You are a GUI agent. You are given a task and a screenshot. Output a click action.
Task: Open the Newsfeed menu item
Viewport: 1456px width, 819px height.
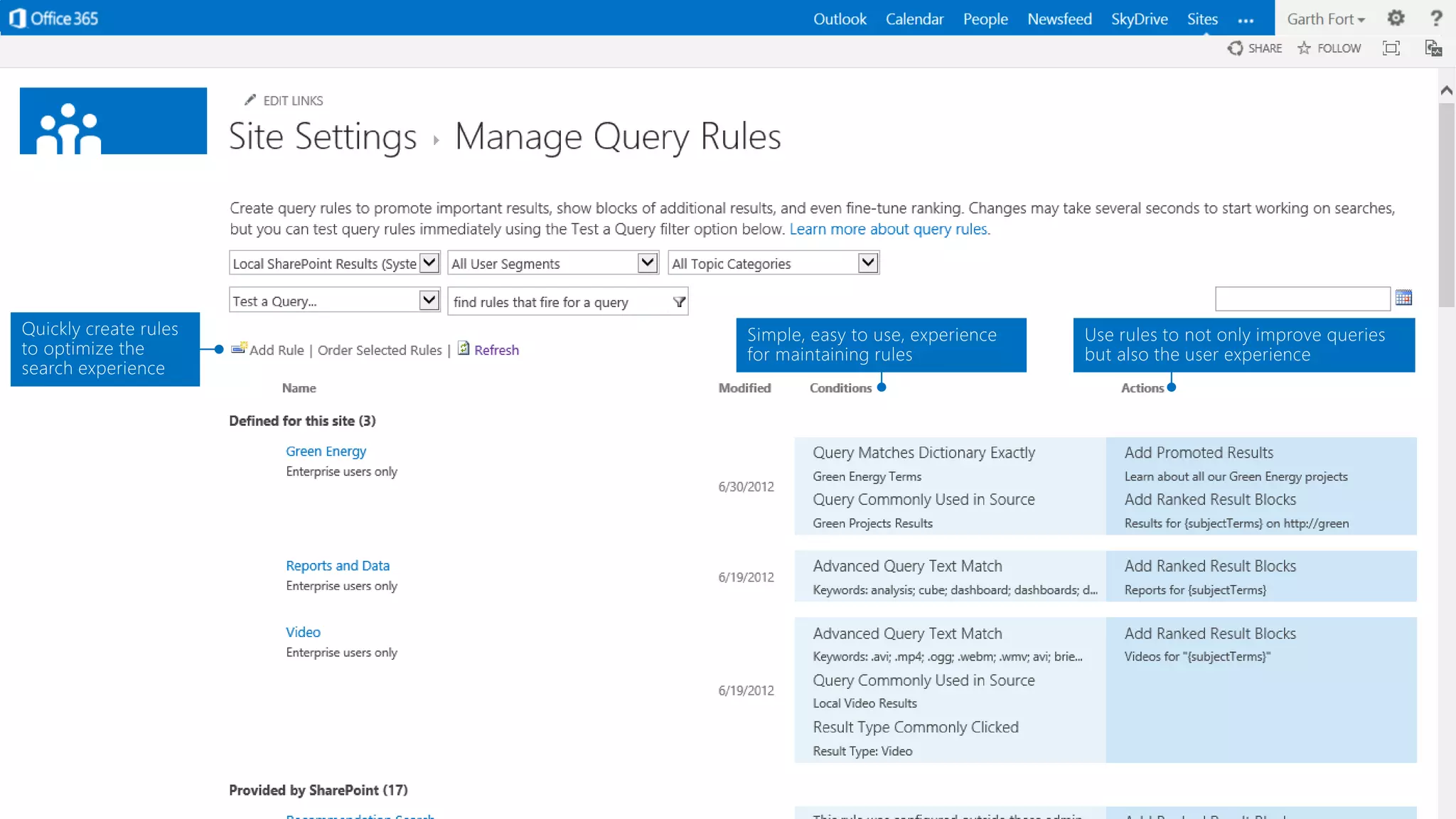tap(1059, 19)
